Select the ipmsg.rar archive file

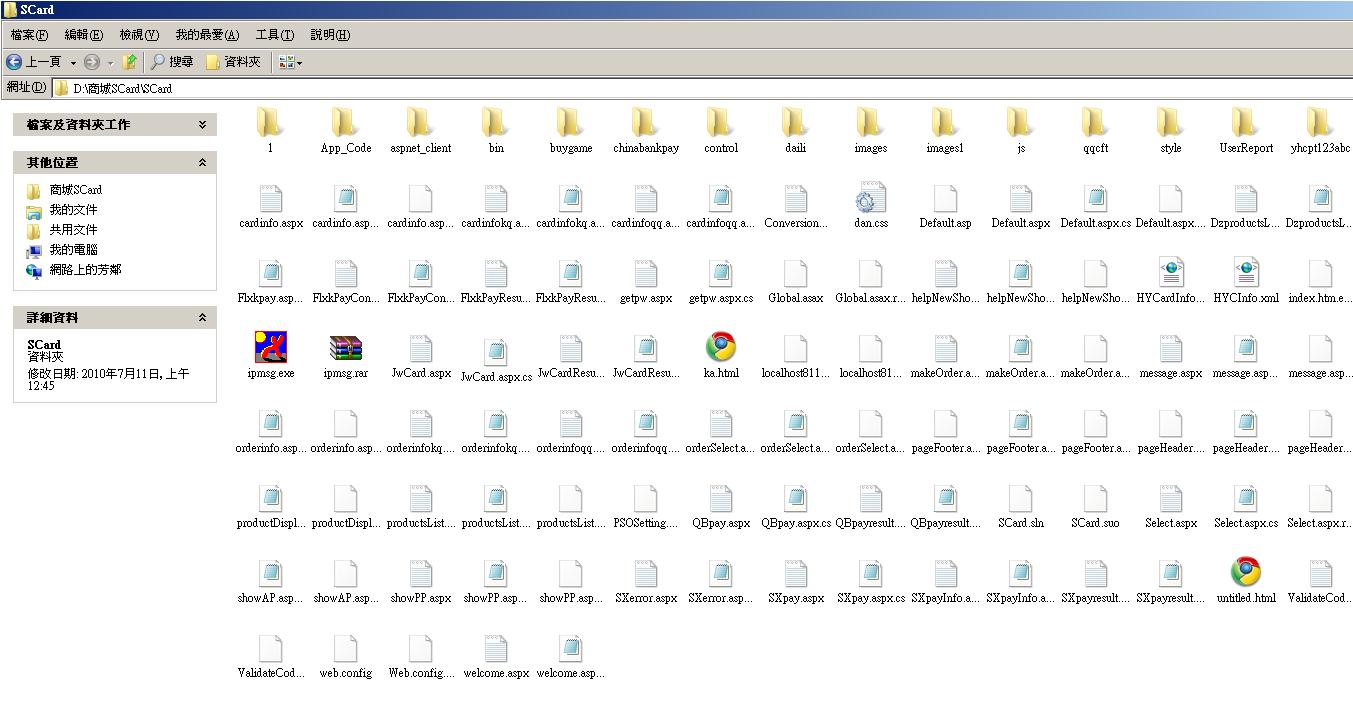(x=345, y=348)
